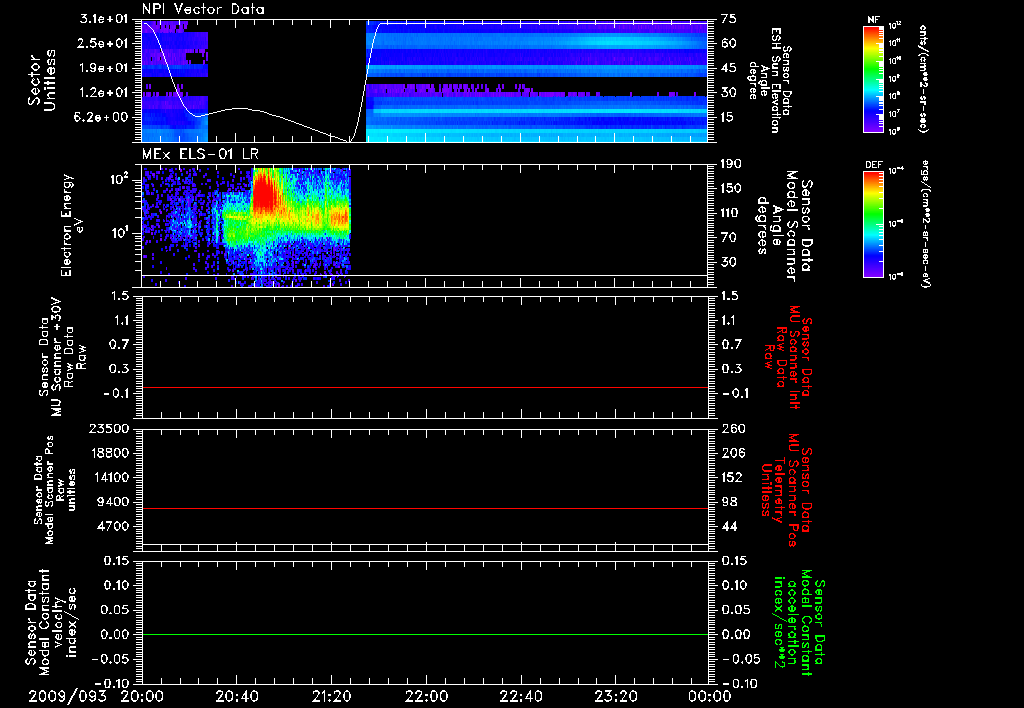Click the "Model Scanner Pos Raw unitless" axis label

(x=55, y=490)
